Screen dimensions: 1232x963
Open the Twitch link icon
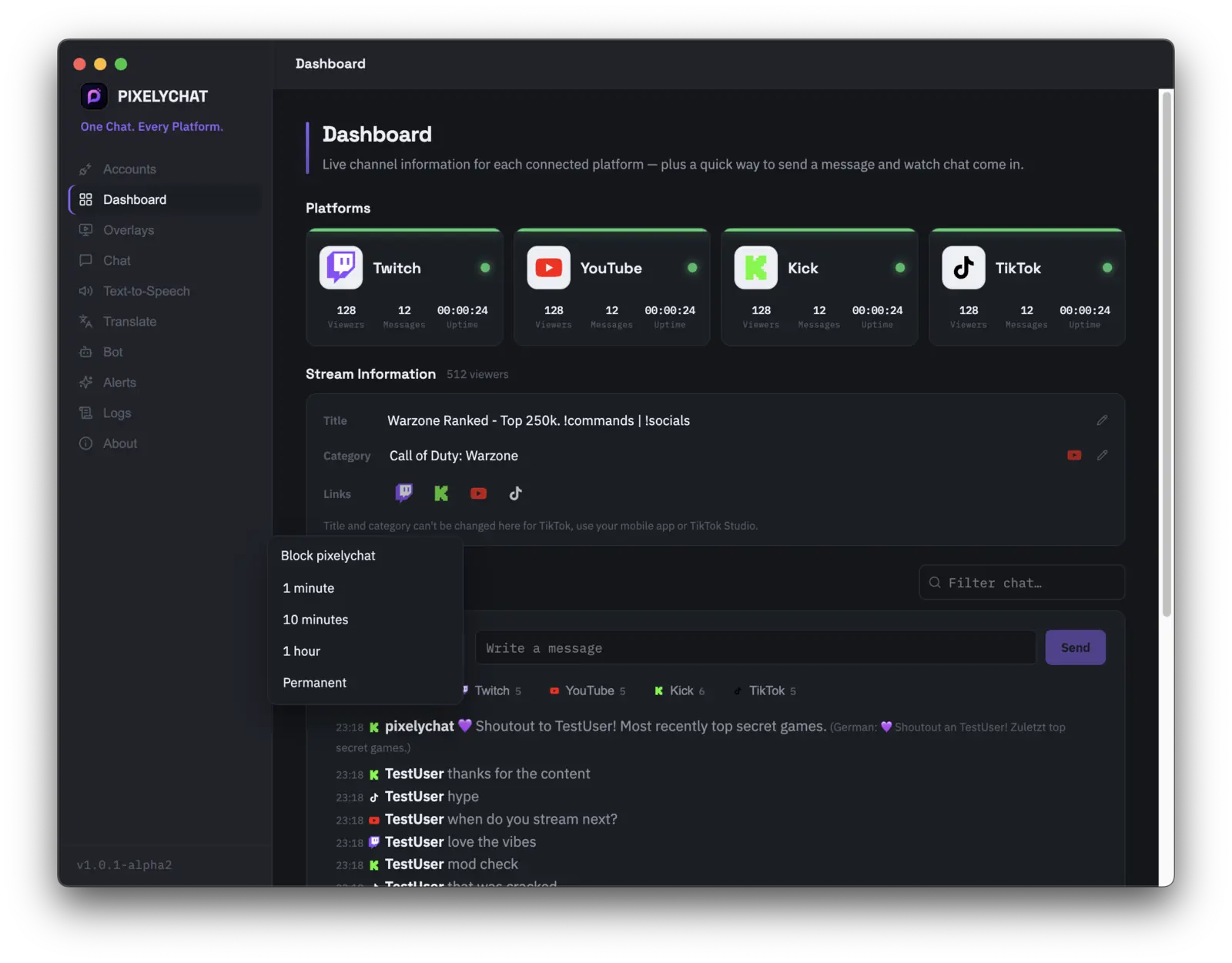pos(403,493)
